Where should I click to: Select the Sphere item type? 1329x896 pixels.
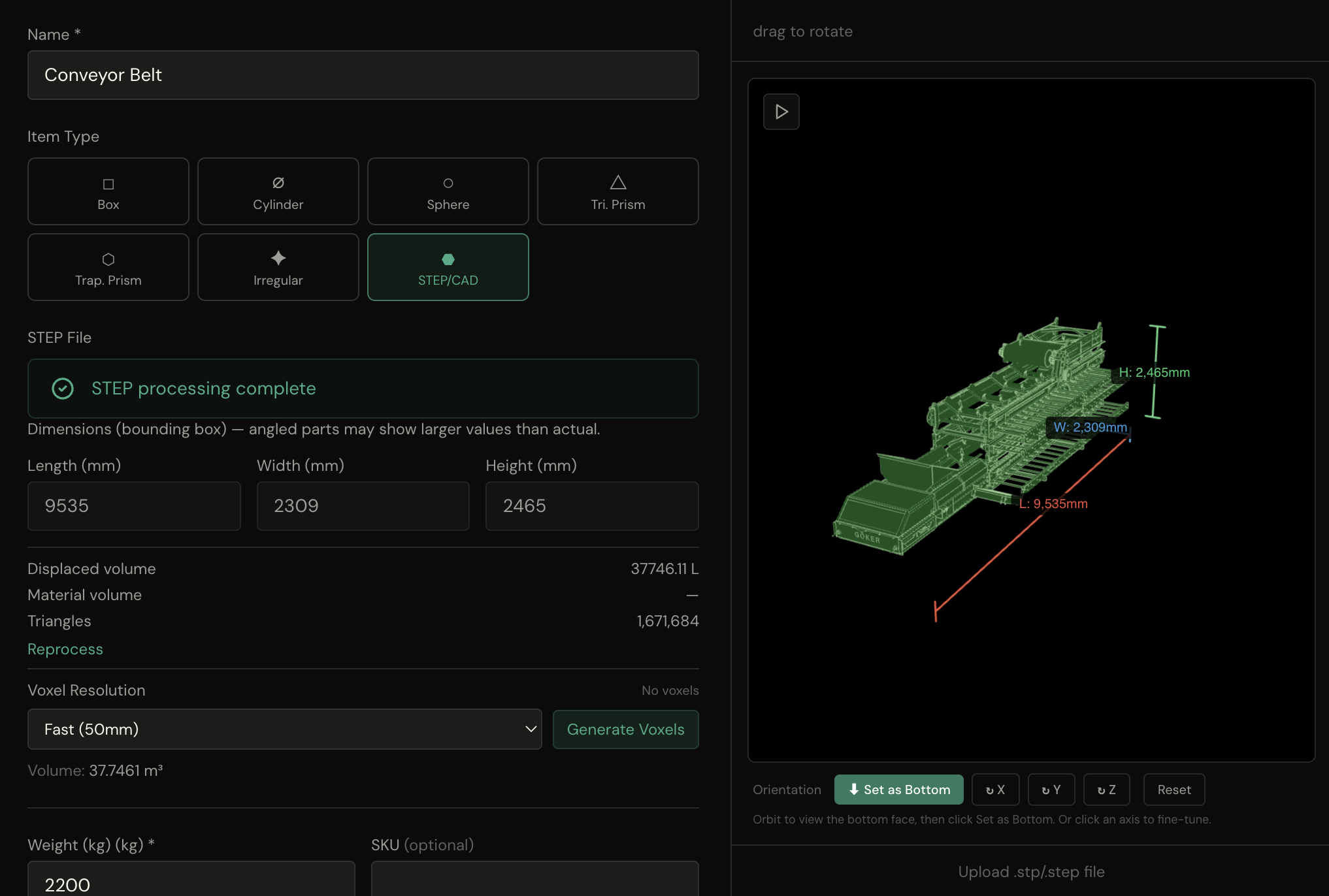448,191
